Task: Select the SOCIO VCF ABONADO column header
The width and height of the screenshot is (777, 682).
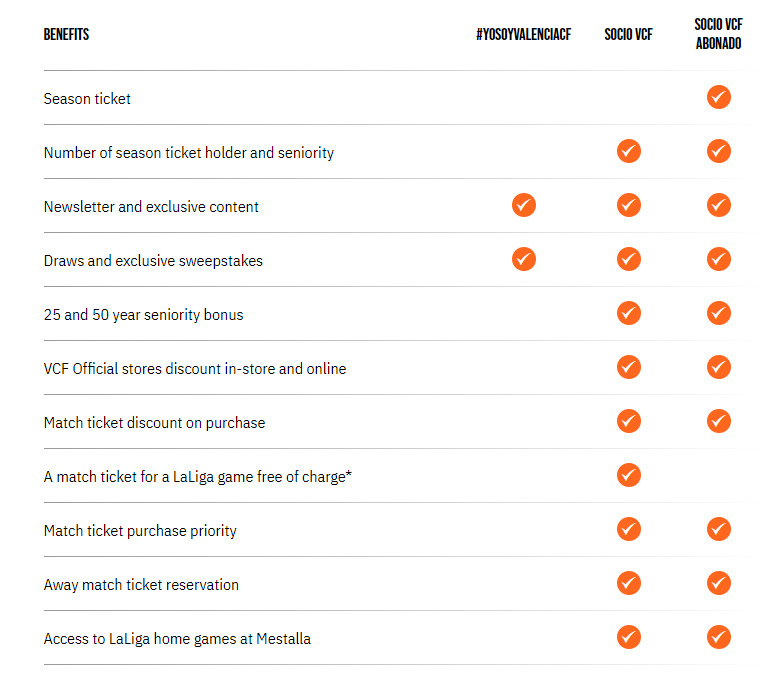Action: coord(719,34)
